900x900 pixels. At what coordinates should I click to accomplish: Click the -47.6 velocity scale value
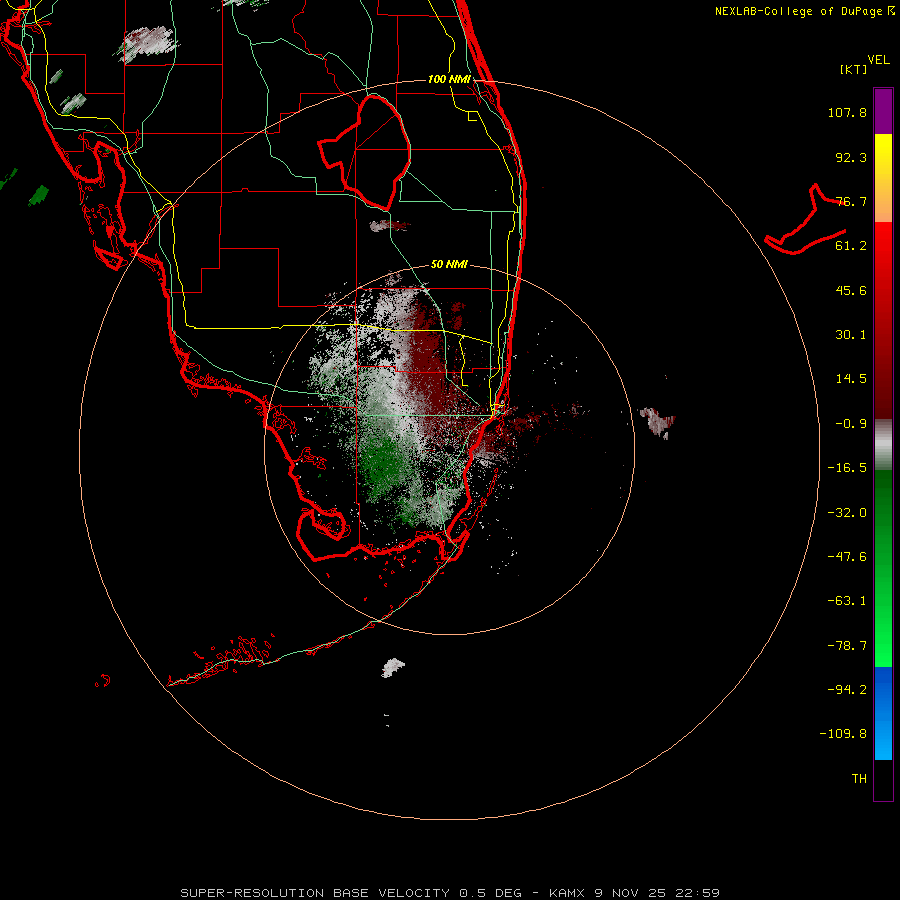847,557
